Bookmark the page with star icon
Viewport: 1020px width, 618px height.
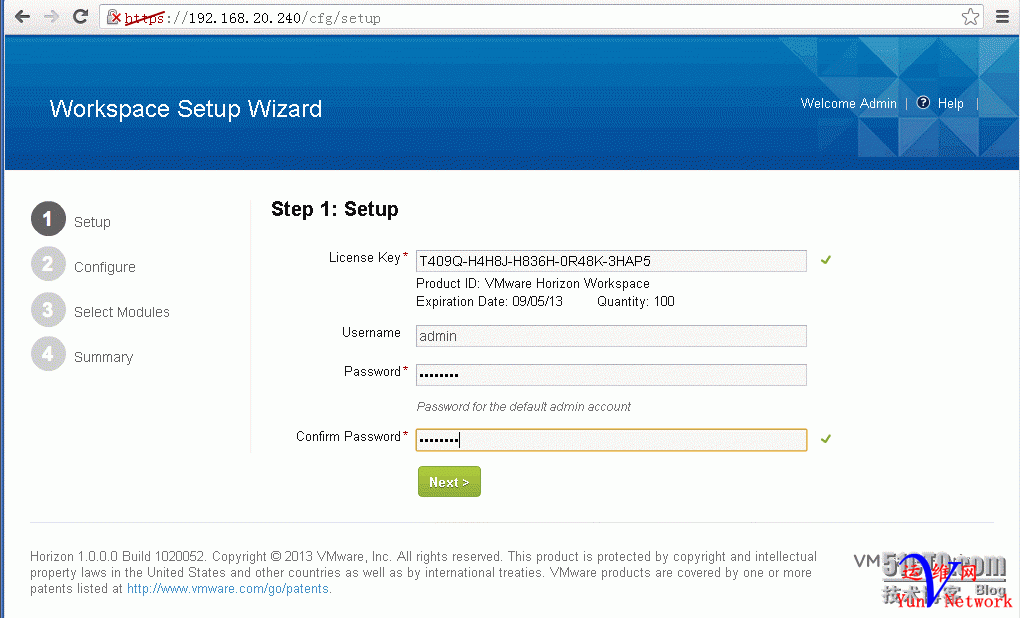970,17
